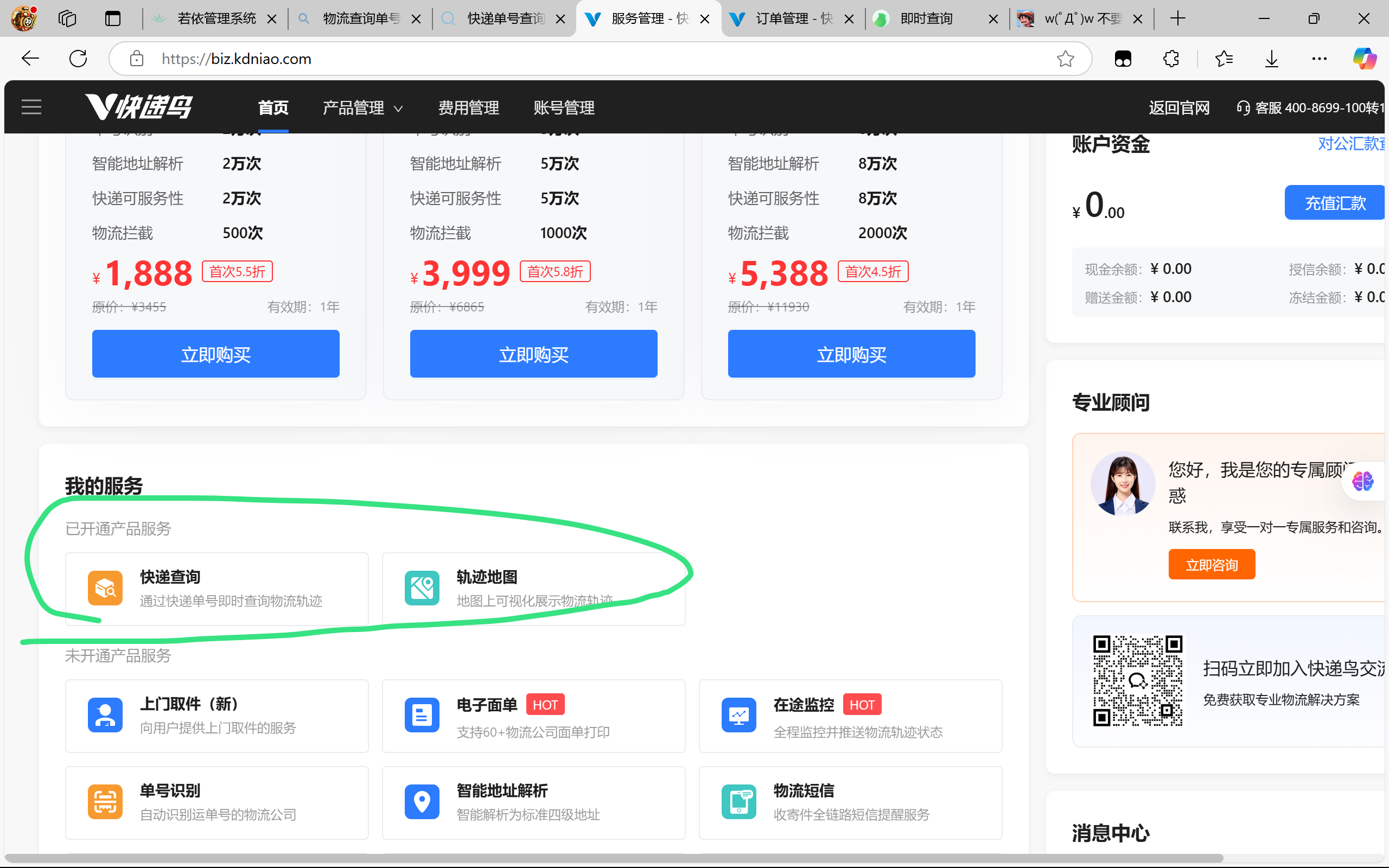This screenshot has height=868, width=1389.
Task: Buy the ¥1,888 package with 立即购买
Action: [x=216, y=354]
